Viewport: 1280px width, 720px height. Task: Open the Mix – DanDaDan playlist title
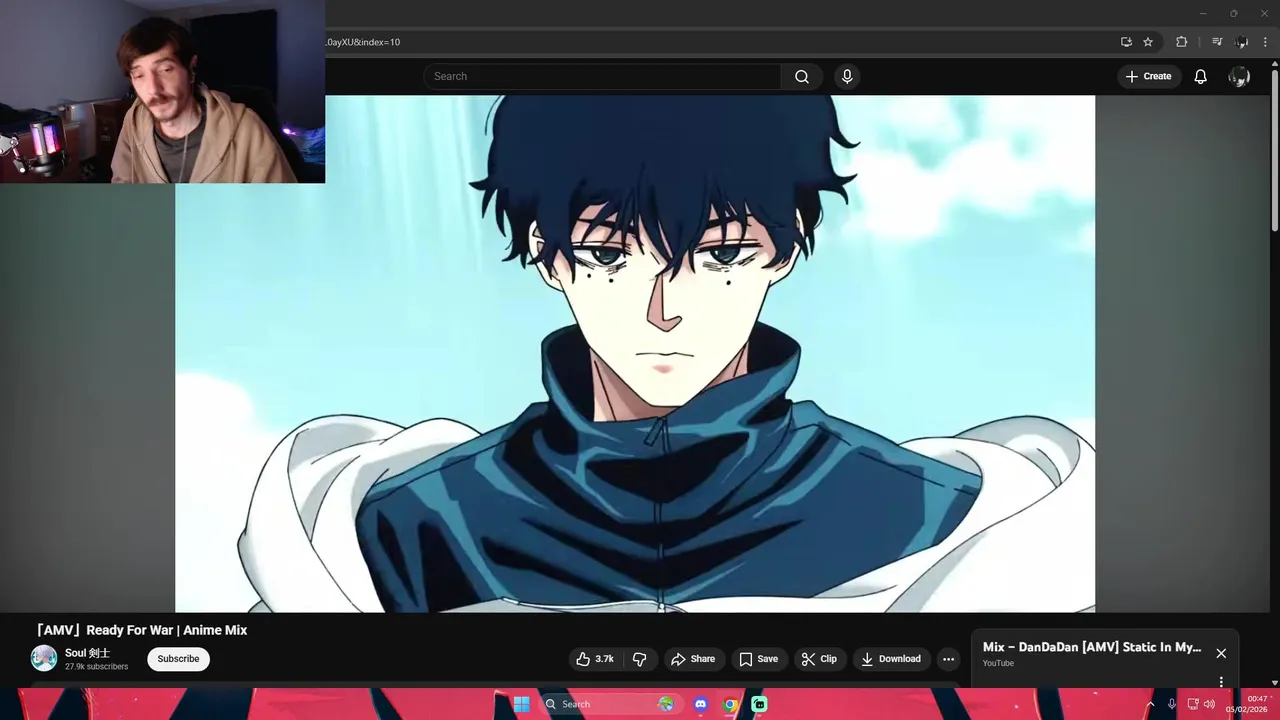point(1092,647)
